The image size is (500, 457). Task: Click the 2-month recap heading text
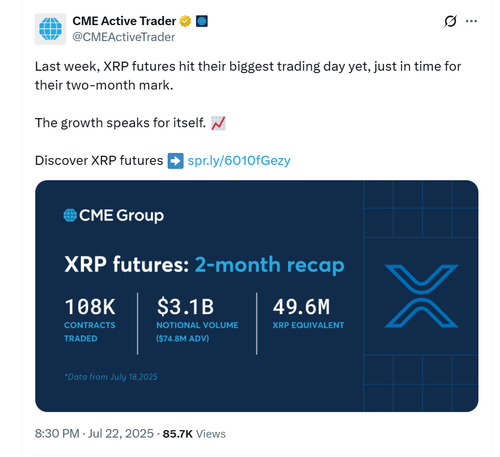tap(269, 265)
